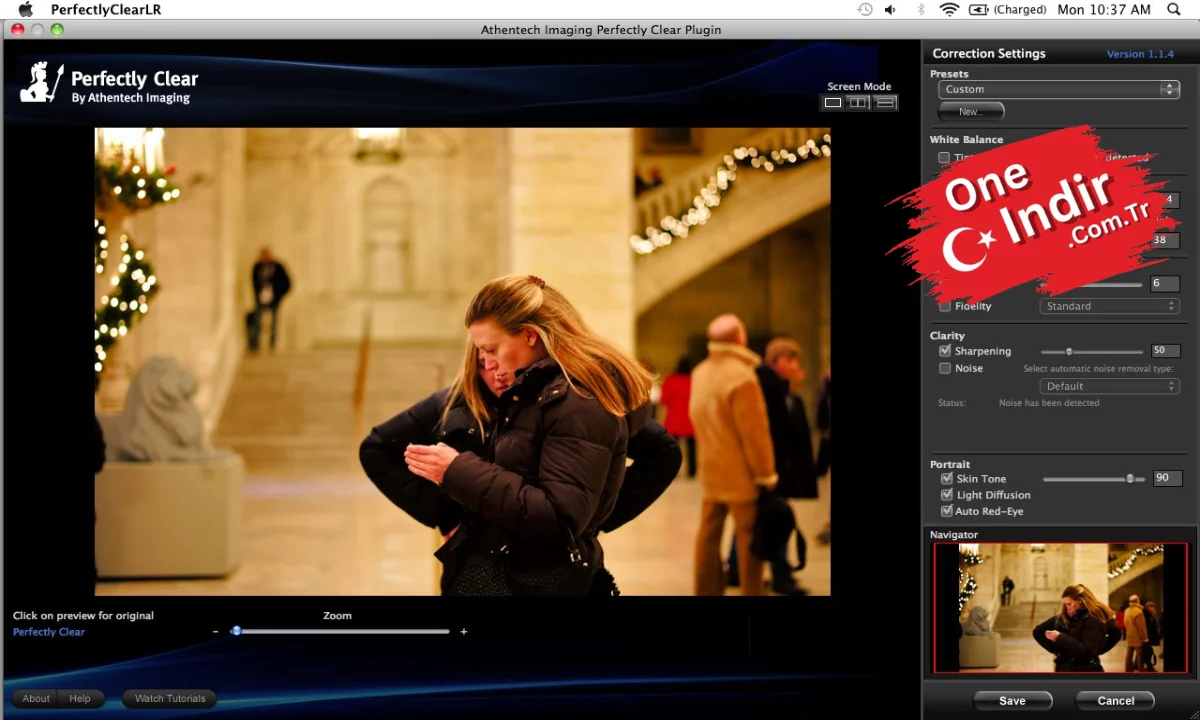The height and width of the screenshot is (720, 1200).
Task: Click the Navigator thumbnail preview
Action: [1061, 608]
